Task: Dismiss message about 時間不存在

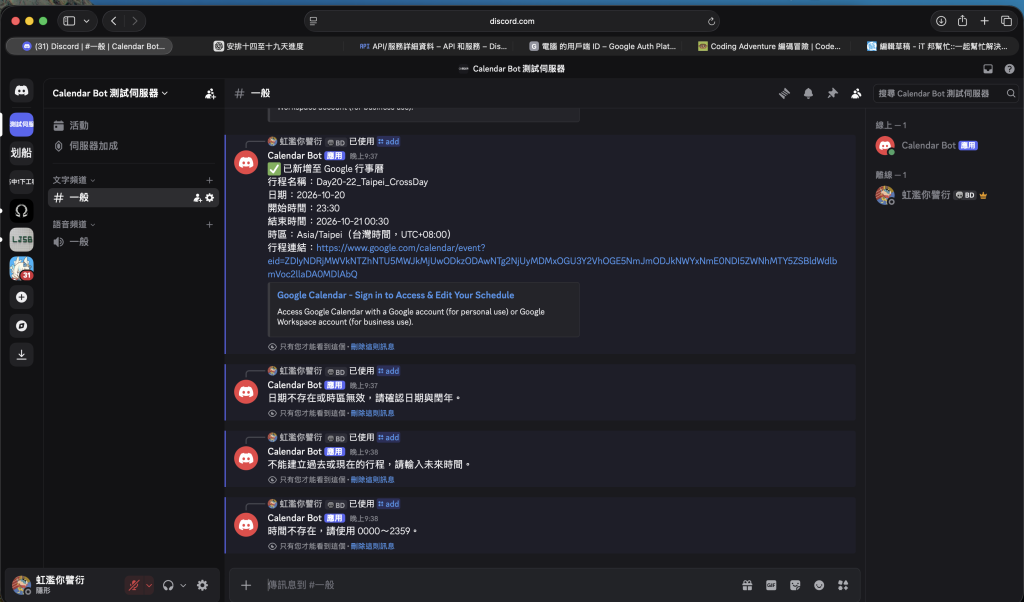Action: (x=372, y=547)
